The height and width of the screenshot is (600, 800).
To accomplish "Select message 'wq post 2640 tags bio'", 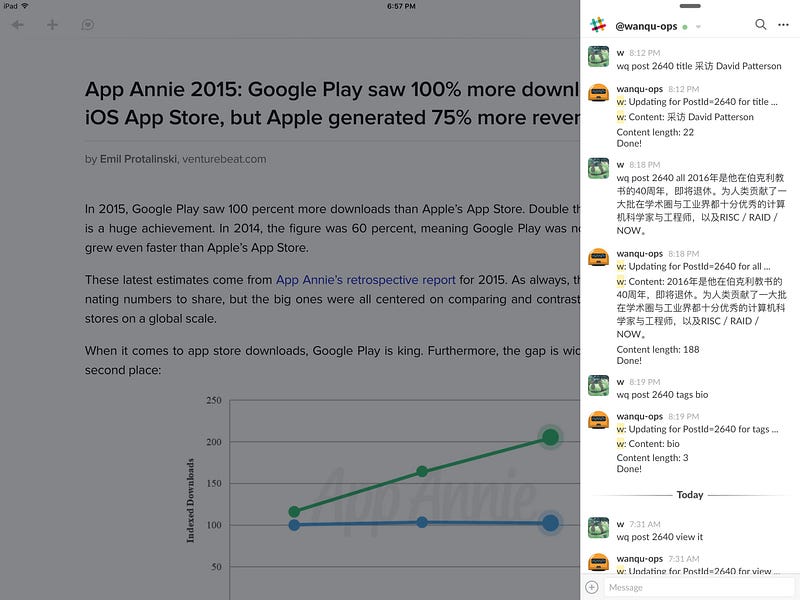I will (x=662, y=395).
